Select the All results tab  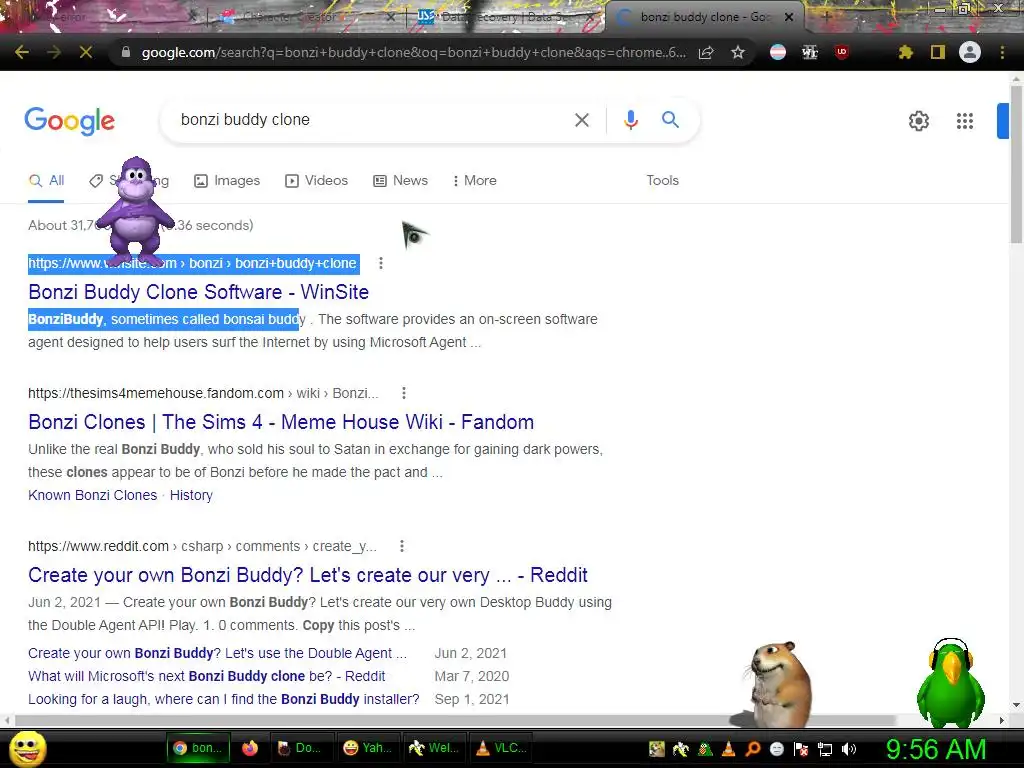[46, 181]
